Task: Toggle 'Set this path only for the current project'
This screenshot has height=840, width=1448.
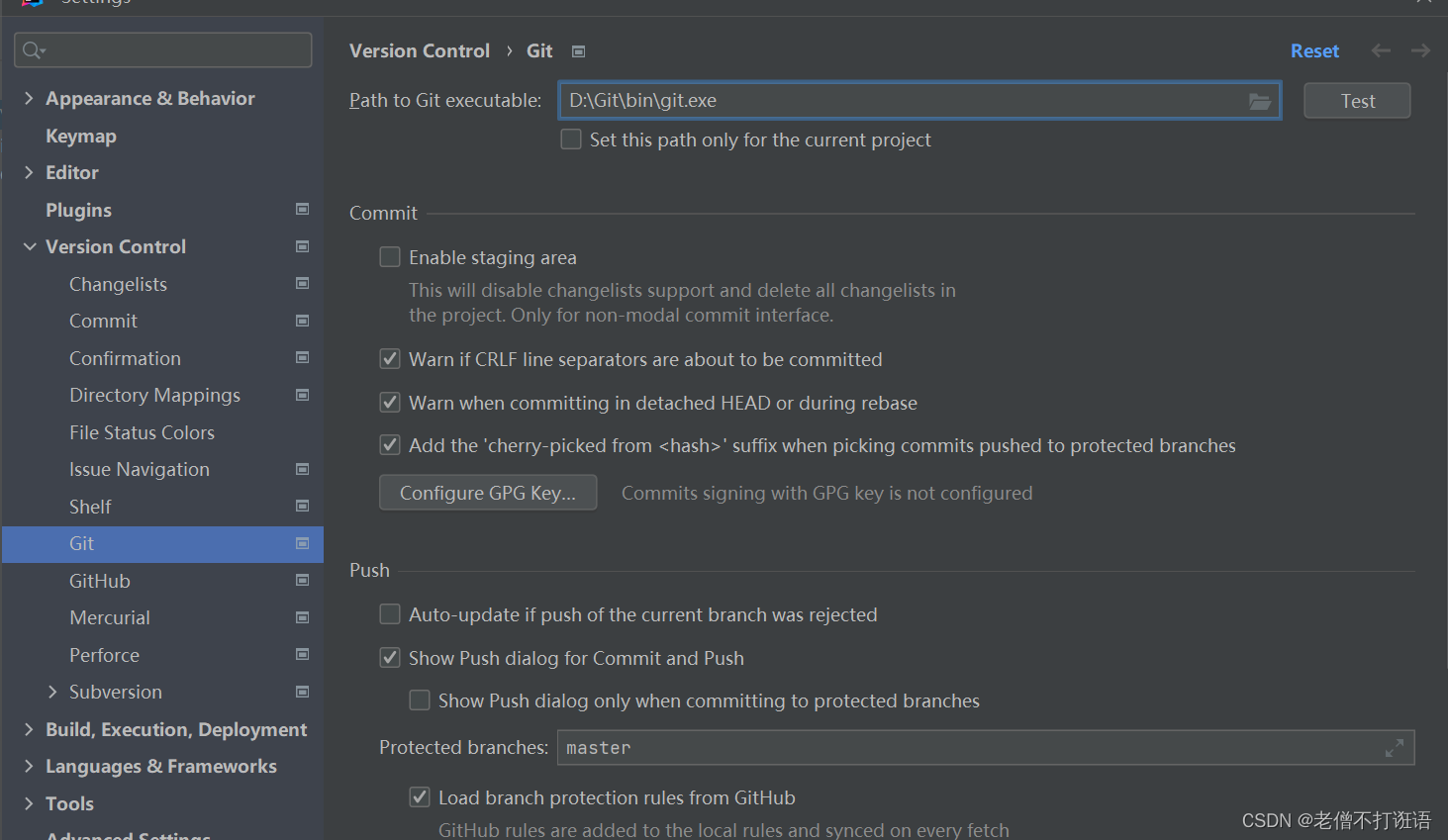Action: 571,140
